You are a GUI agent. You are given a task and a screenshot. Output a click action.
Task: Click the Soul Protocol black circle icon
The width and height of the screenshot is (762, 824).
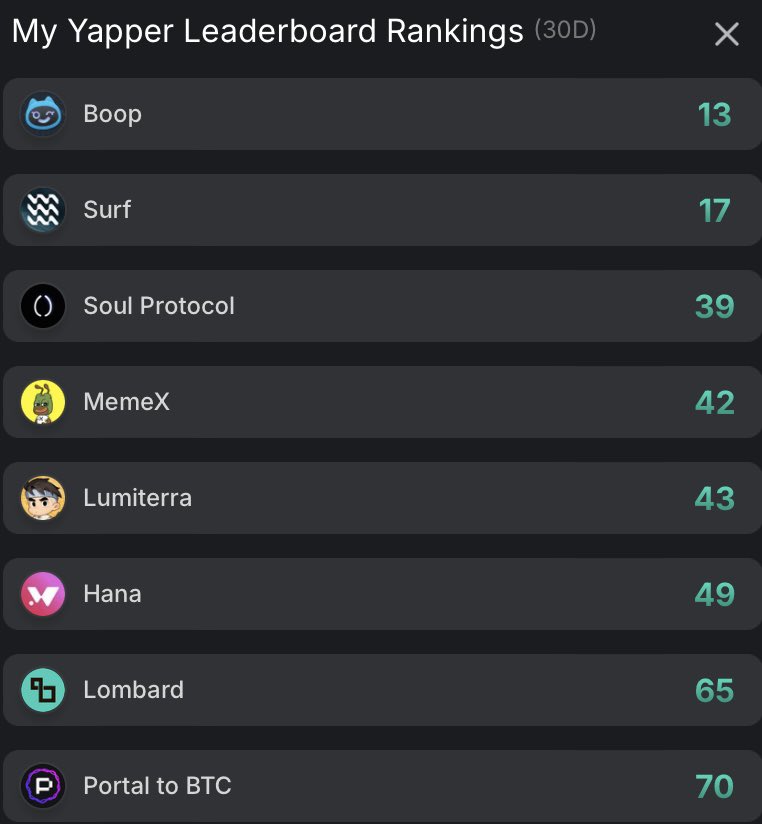pos(43,306)
